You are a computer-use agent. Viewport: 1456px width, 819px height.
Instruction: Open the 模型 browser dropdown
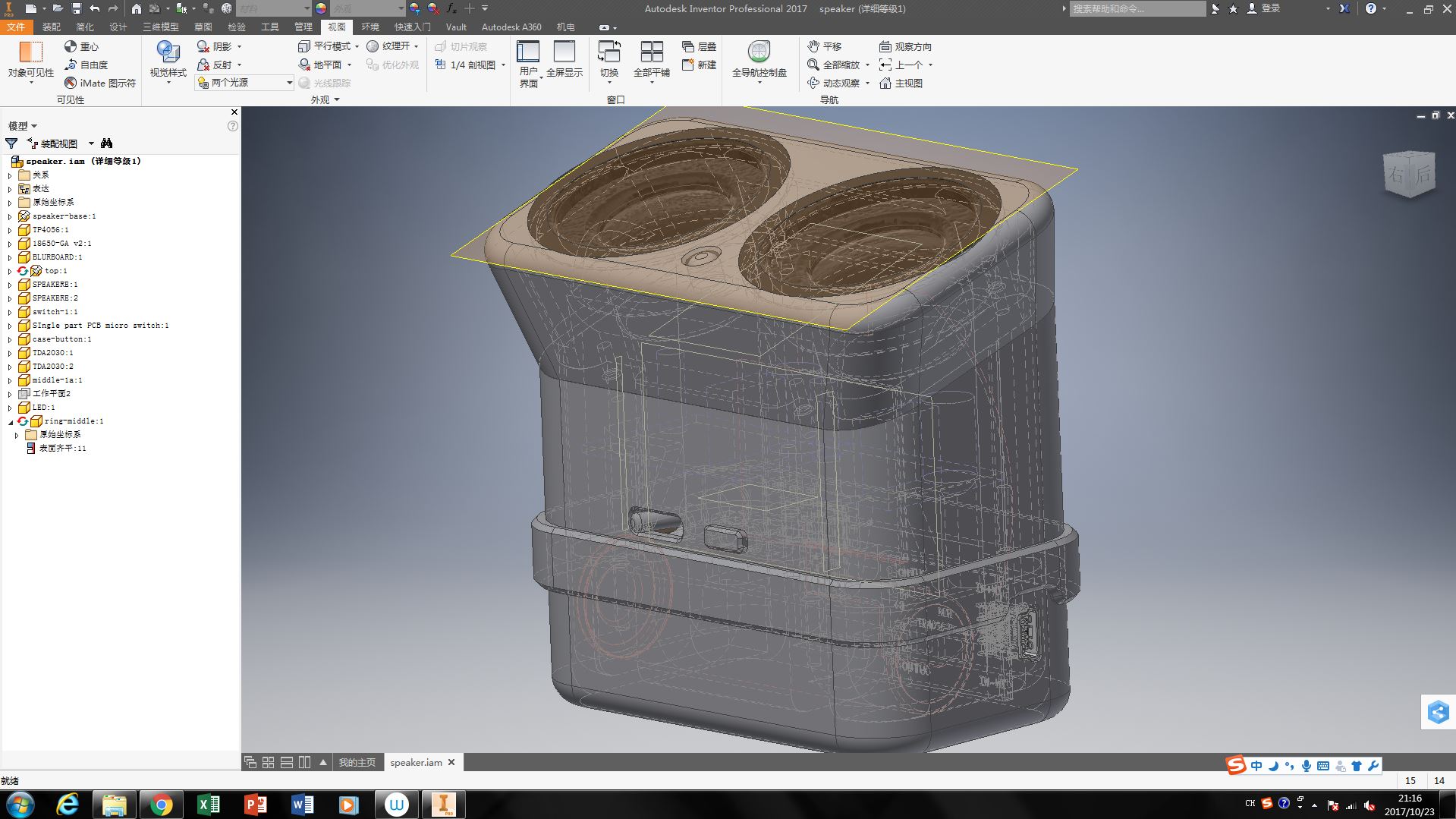point(22,126)
